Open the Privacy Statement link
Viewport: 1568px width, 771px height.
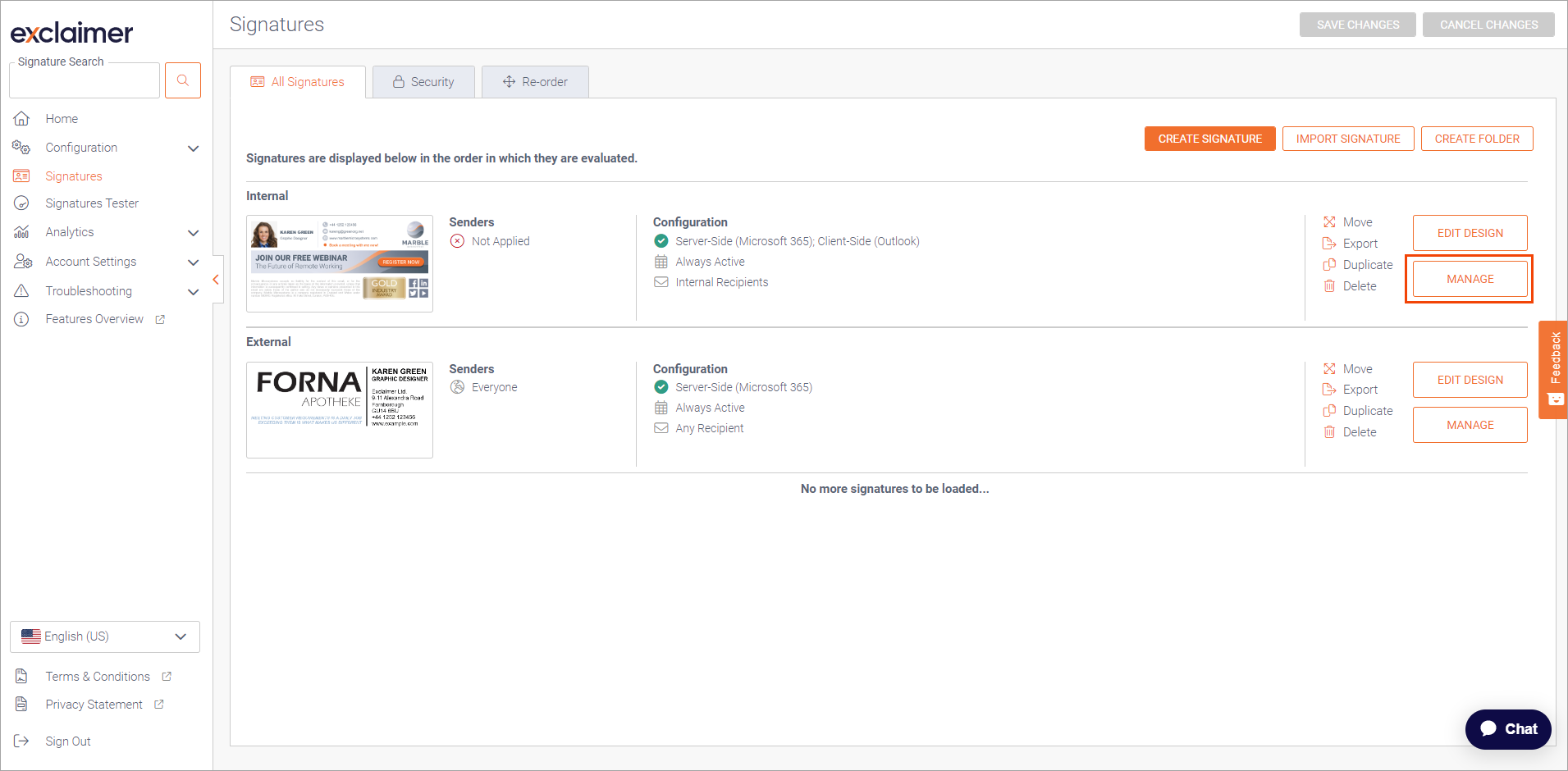click(94, 705)
